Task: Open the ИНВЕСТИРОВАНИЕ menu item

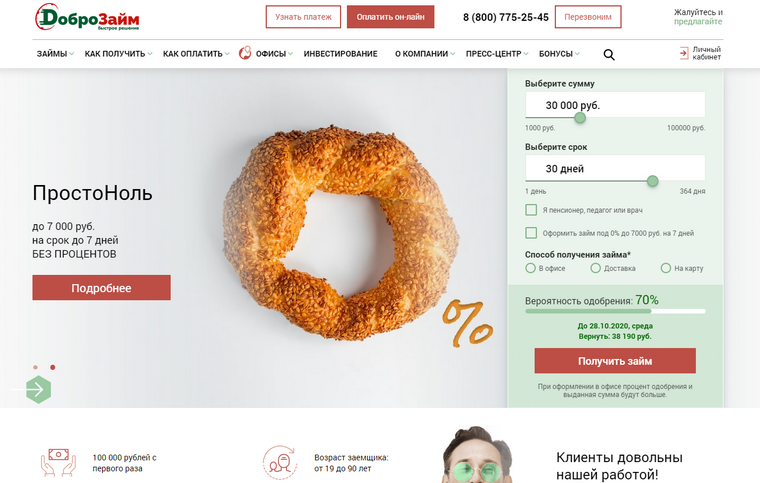Action: tap(340, 54)
